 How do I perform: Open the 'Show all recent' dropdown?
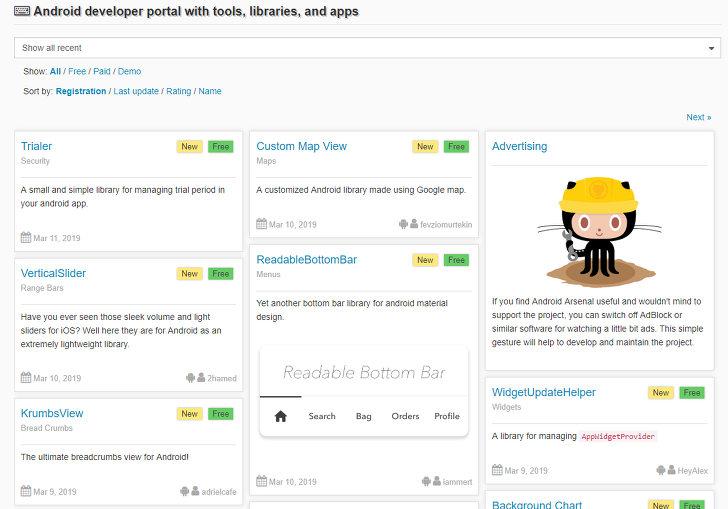(x=367, y=48)
